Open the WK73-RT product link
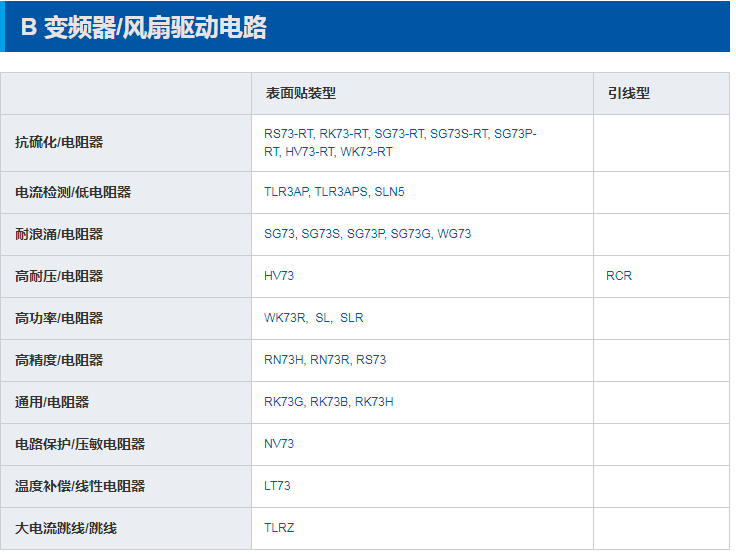The height and width of the screenshot is (554, 736). click(x=366, y=152)
